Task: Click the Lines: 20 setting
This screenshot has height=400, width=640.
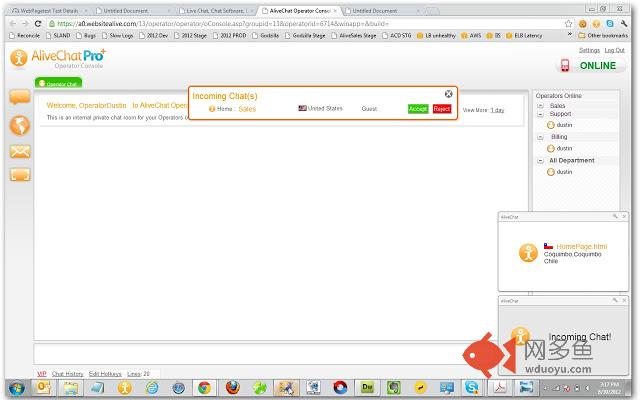Action: point(138,373)
